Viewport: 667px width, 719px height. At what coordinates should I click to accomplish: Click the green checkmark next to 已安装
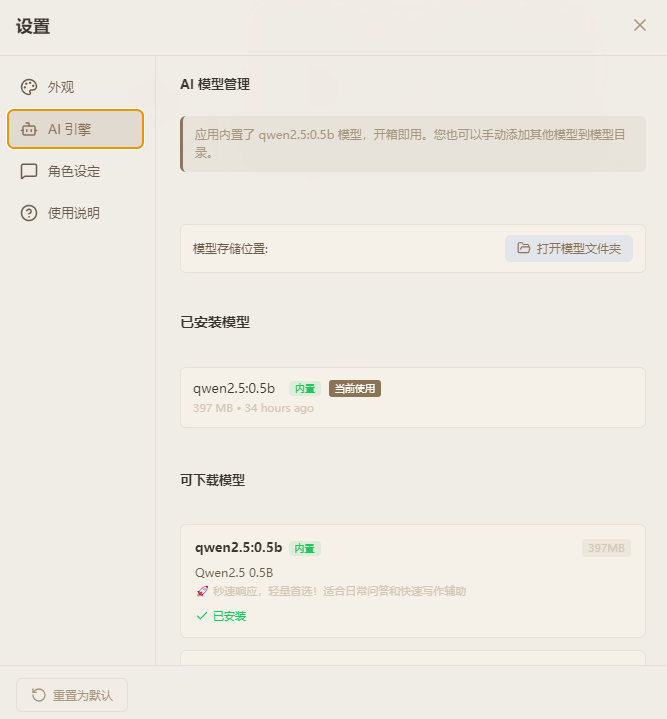click(x=202, y=616)
